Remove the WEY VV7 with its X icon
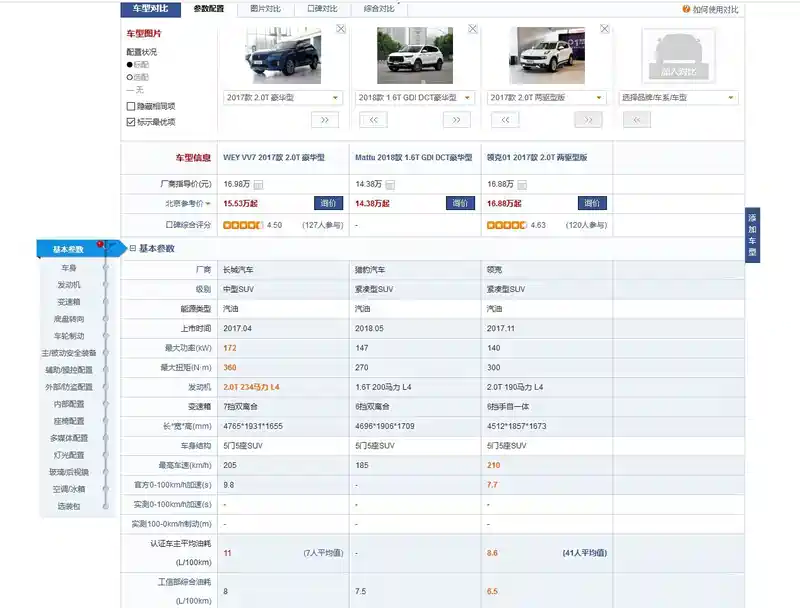Screen dimensions: 800x608 click(341, 29)
